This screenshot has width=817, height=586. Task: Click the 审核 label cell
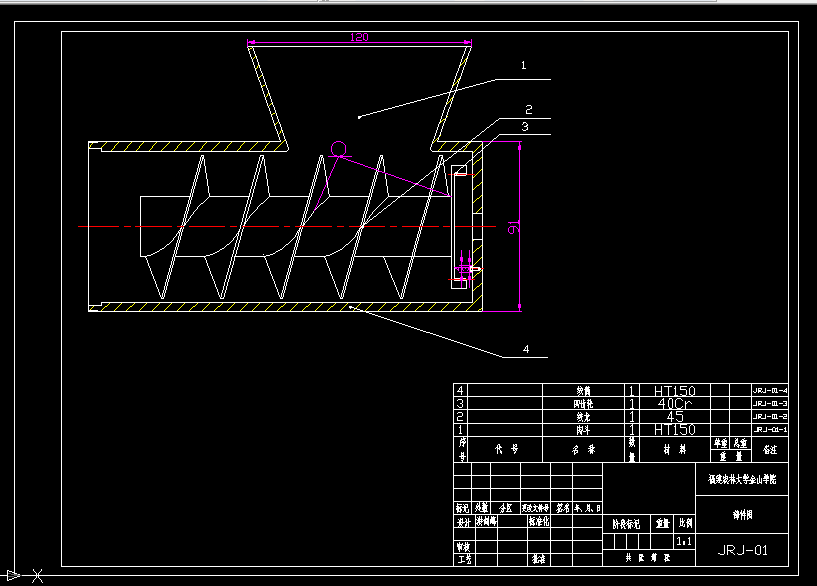coord(463,547)
